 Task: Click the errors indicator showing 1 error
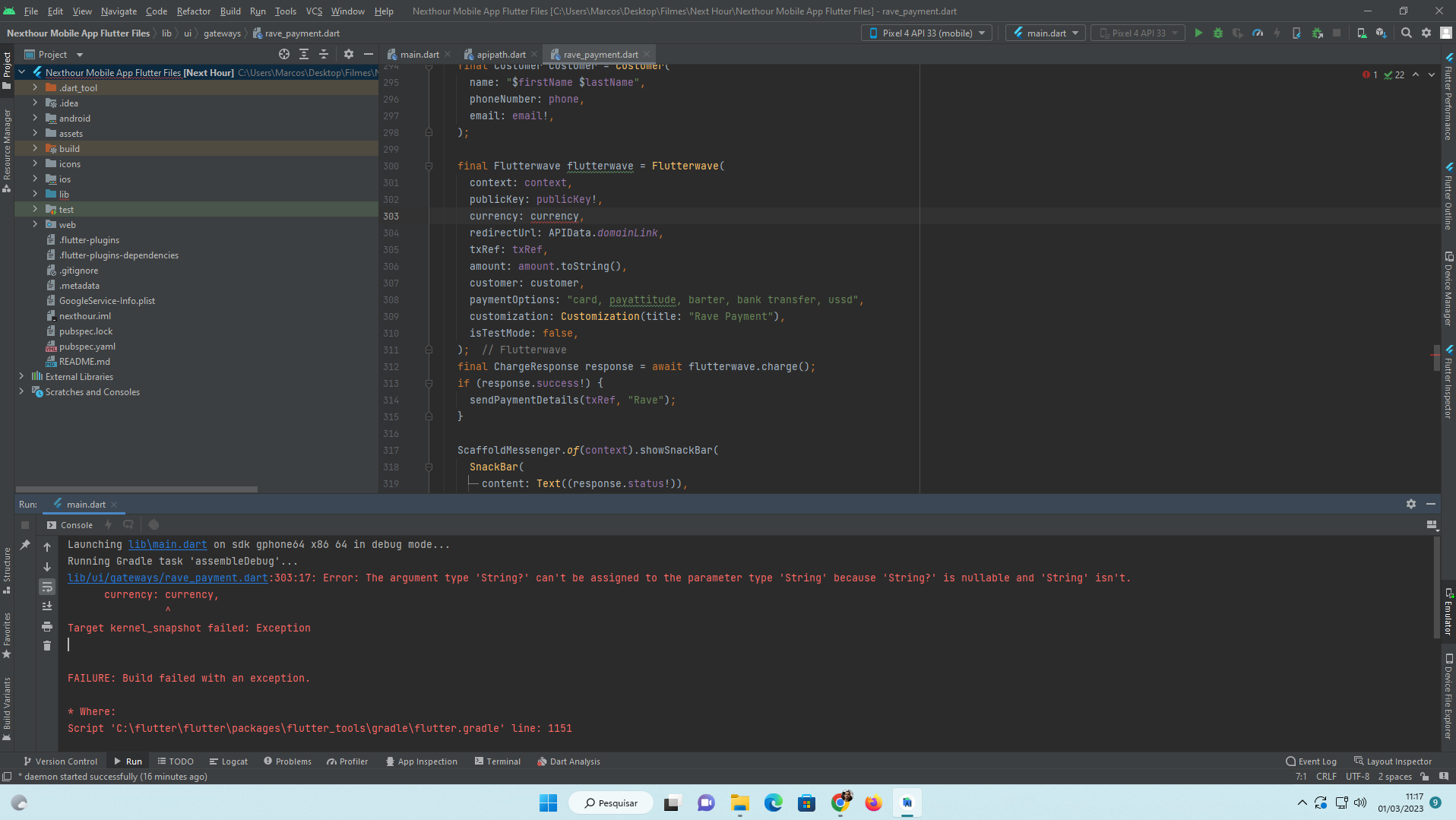click(x=1371, y=75)
